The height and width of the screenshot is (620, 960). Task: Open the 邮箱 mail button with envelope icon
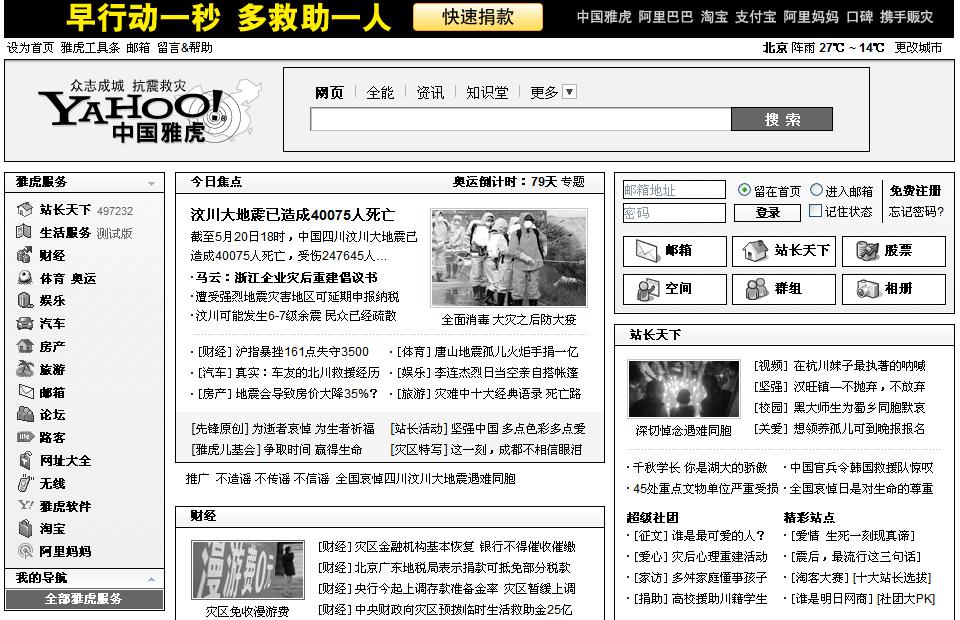(x=675, y=251)
